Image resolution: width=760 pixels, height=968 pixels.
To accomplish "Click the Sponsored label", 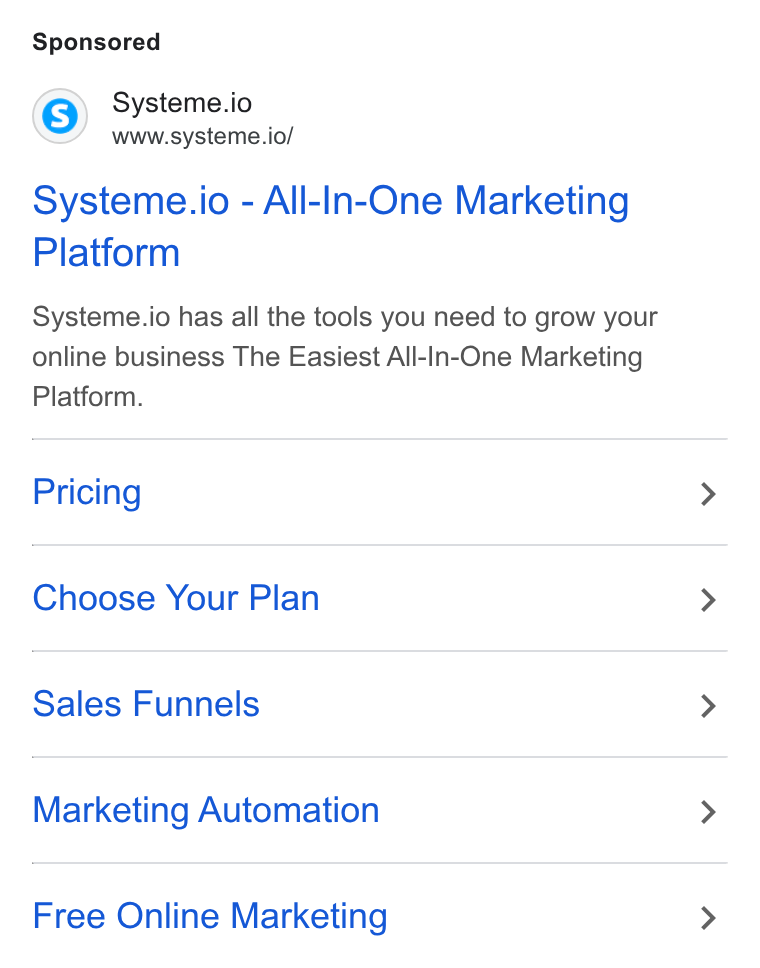I will pos(96,42).
